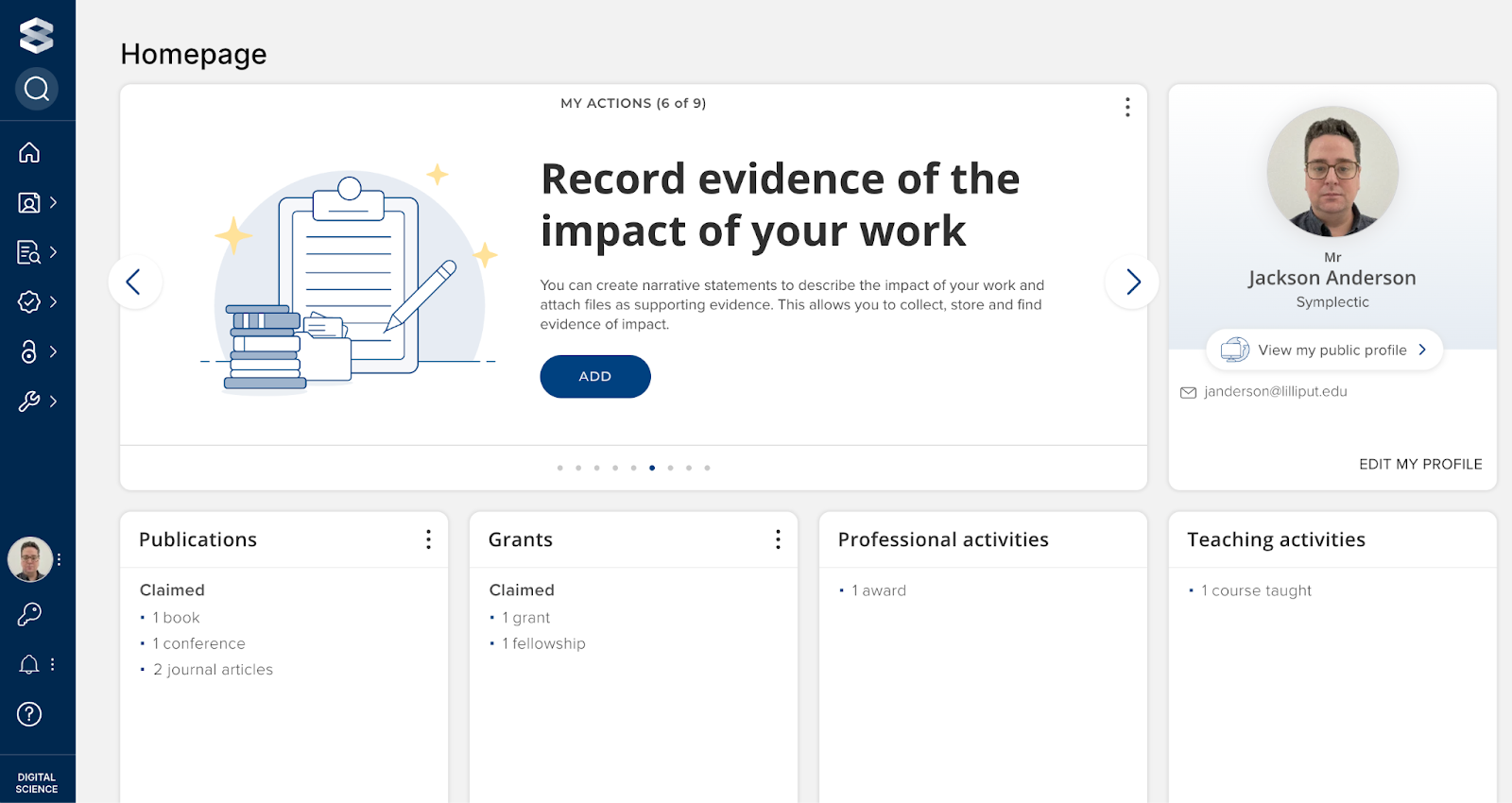Open the profile portrait sidebar icon

(29, 202)
